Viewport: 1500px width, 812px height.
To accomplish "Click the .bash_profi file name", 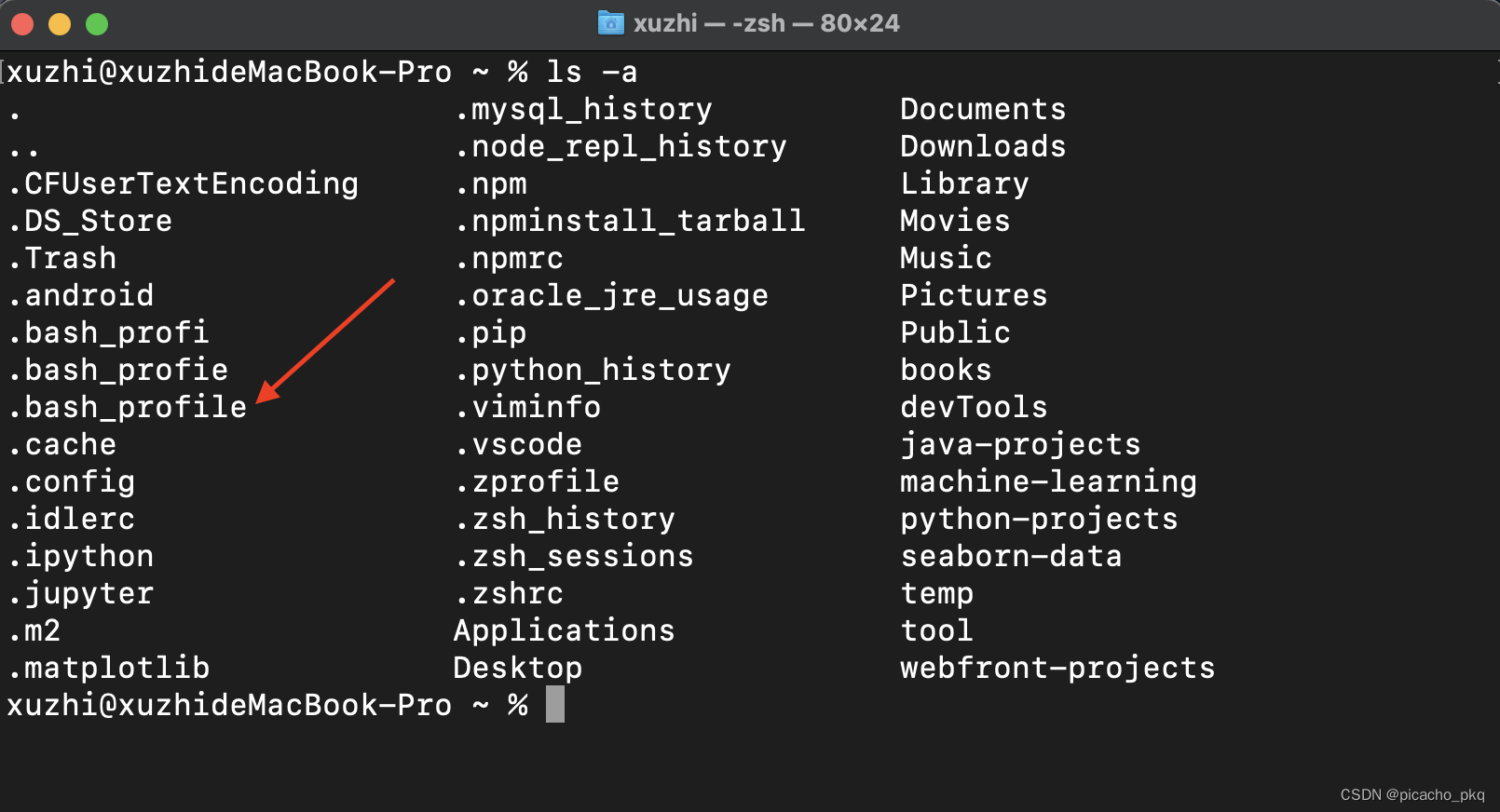I will [x=109, y=332].
